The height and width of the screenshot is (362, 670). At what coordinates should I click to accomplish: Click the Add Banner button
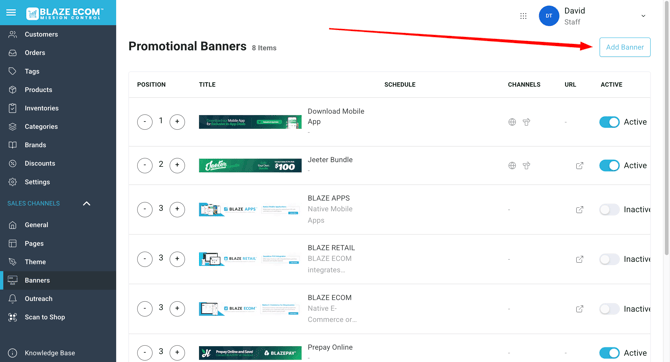pos(625,47)
